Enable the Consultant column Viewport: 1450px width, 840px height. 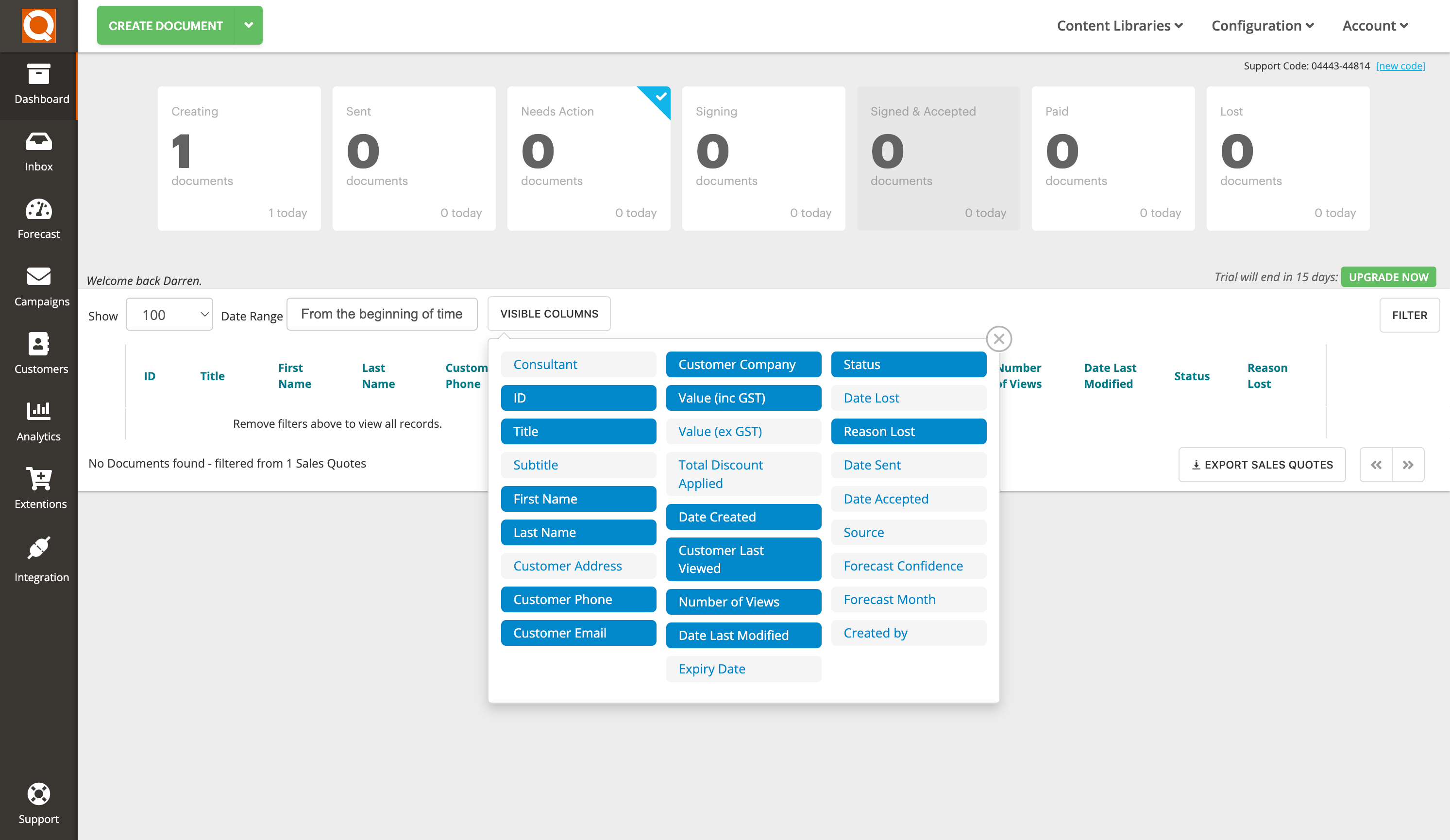578,364
